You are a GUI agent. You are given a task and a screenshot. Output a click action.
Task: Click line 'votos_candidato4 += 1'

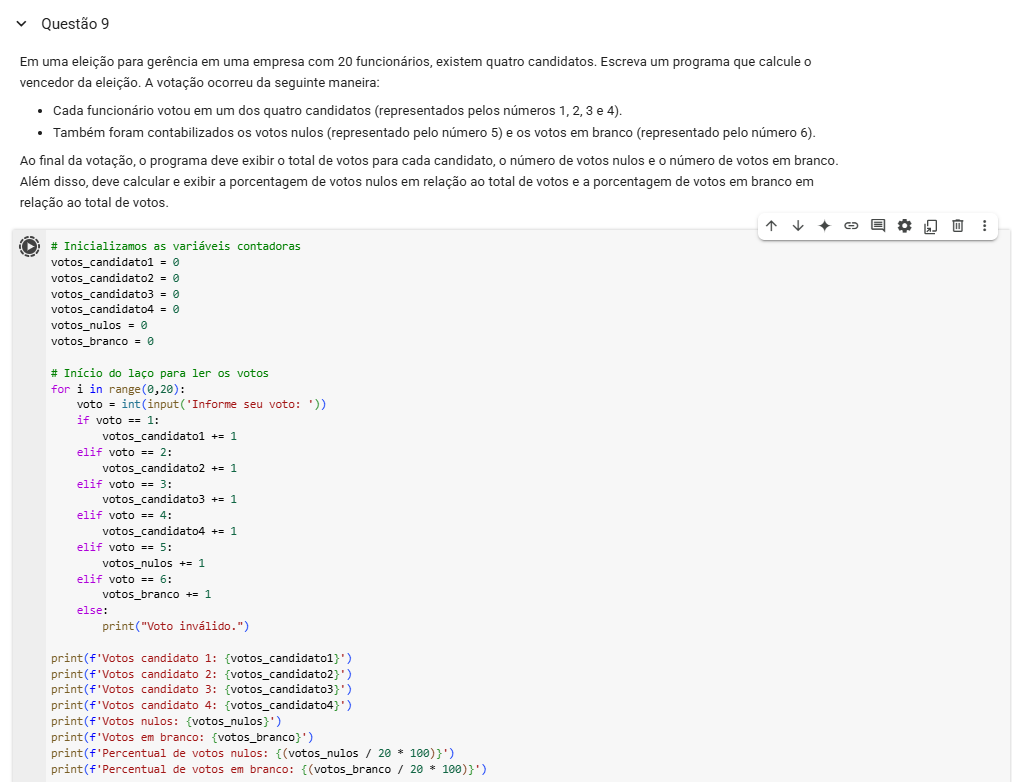[169, 531]
